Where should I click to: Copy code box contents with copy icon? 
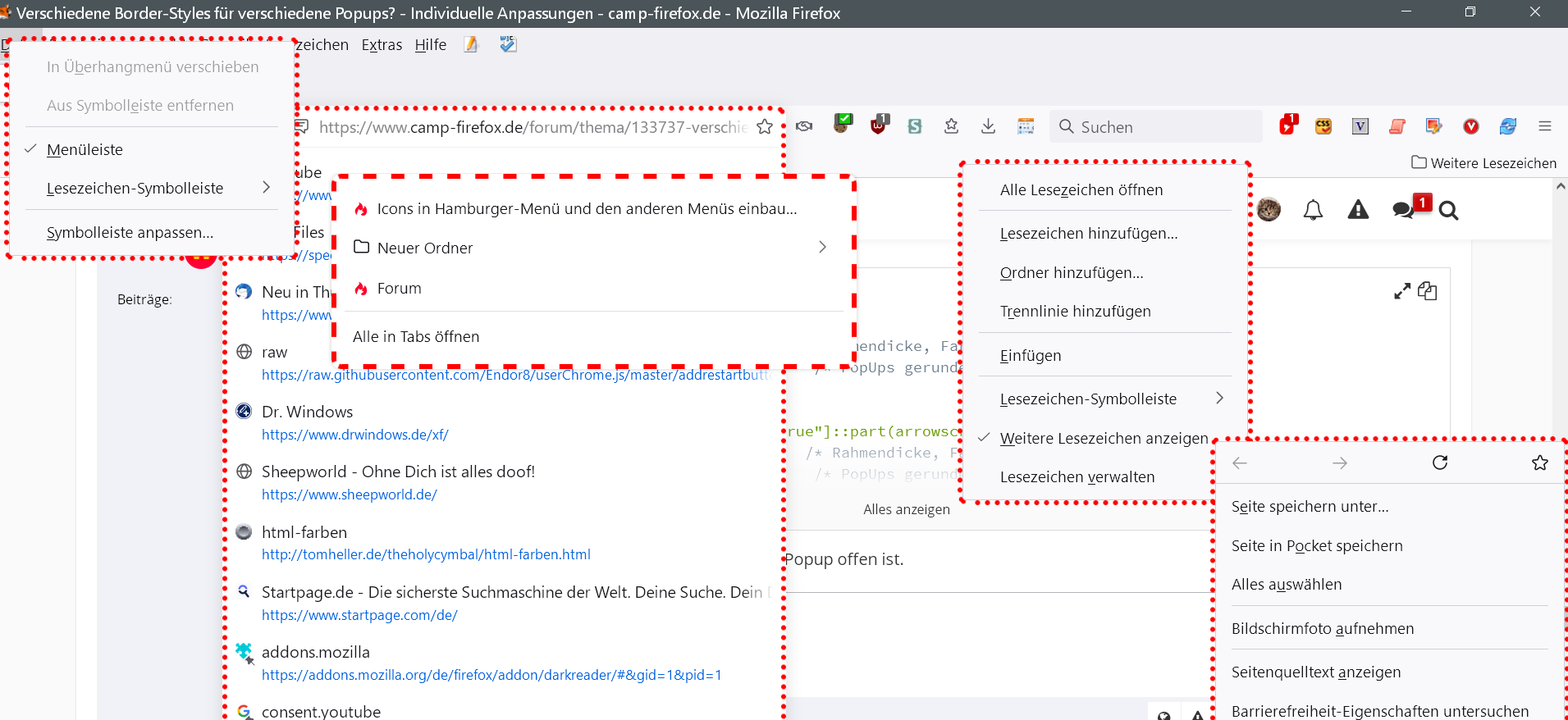(x=1428, y=291)
